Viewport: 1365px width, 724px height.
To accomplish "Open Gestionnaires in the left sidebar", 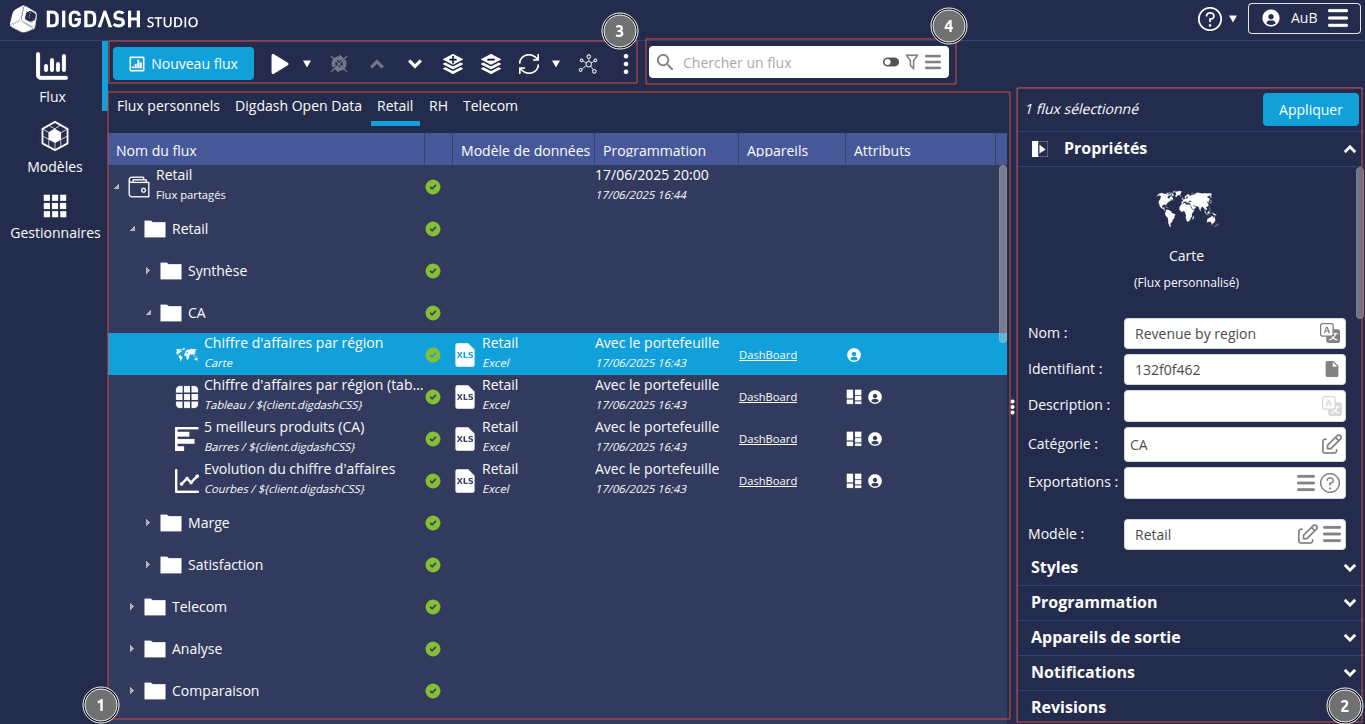I will [55, 216].
